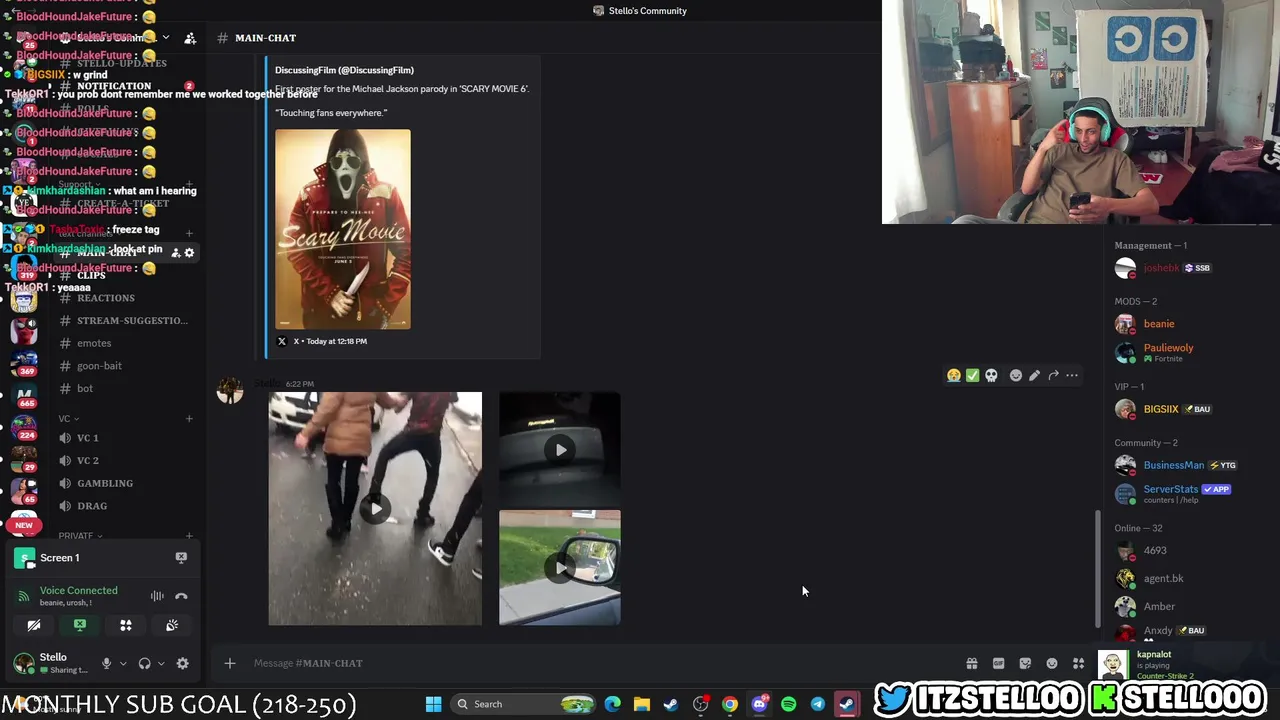Mute the microphone next to Stello
The width and height of the screenshot is (1280, 720).
(106, 663)
